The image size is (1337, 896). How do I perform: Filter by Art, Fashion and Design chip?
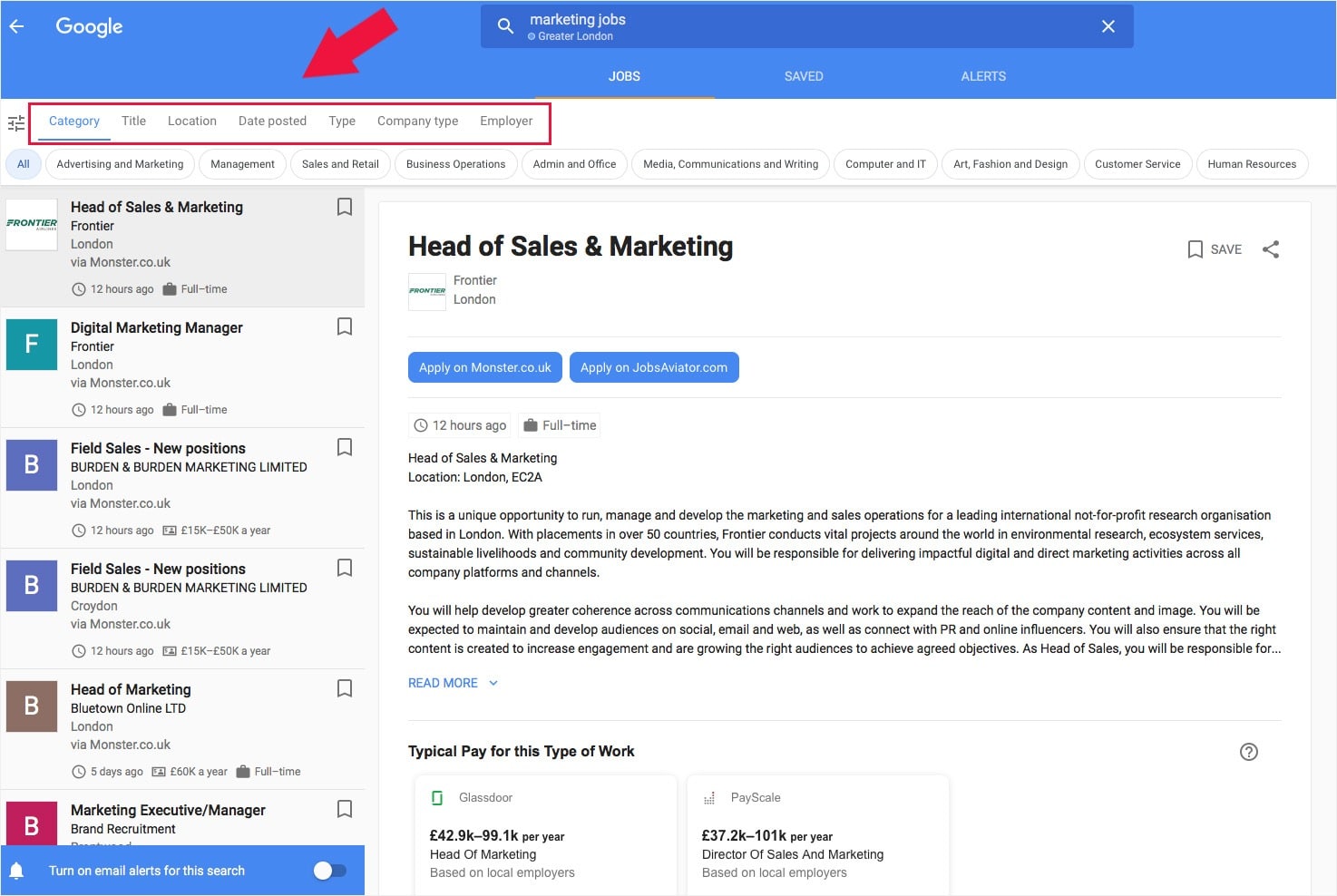[1010, 164]
